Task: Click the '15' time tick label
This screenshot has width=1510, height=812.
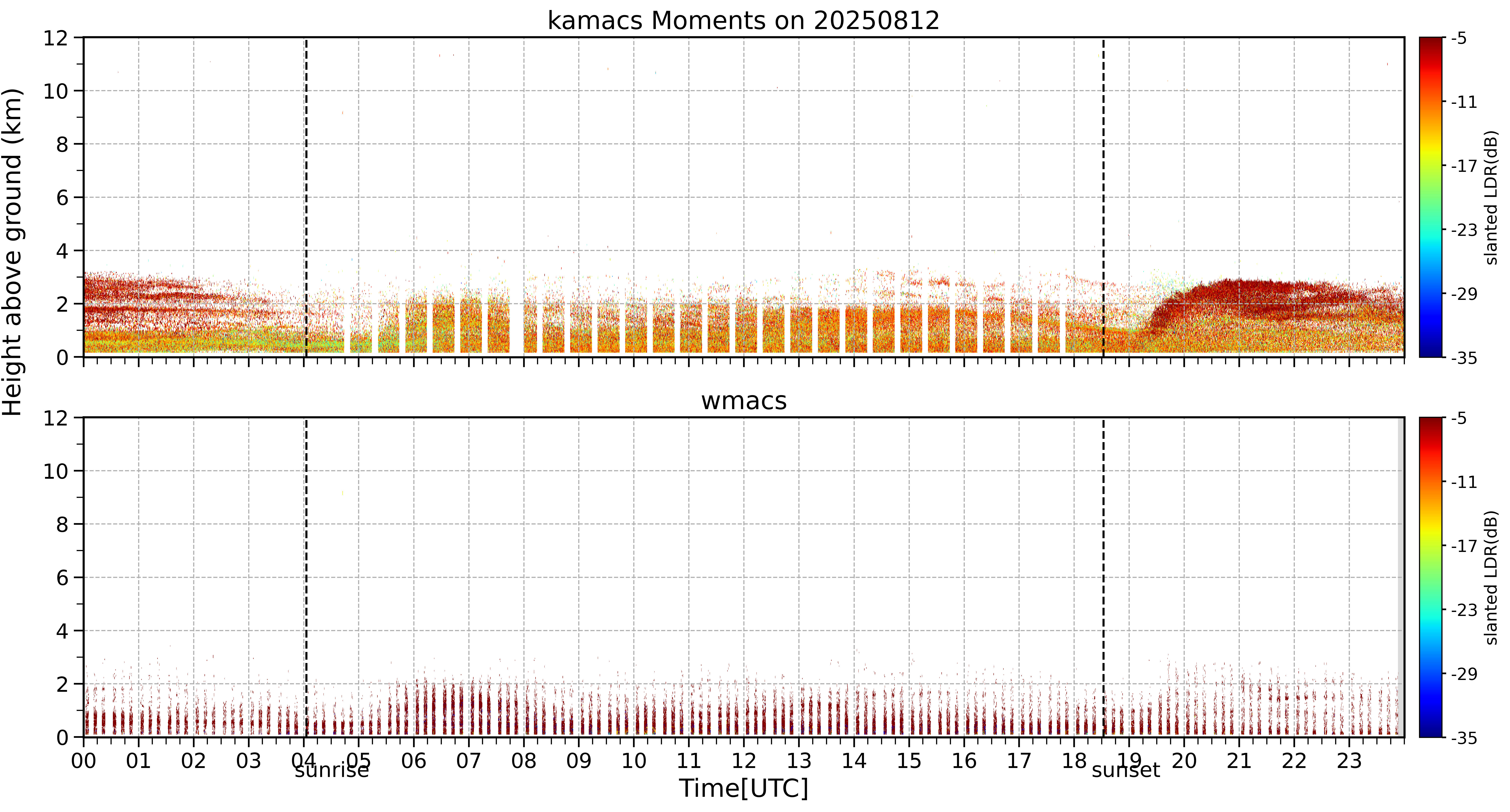Action: (909, 761)
